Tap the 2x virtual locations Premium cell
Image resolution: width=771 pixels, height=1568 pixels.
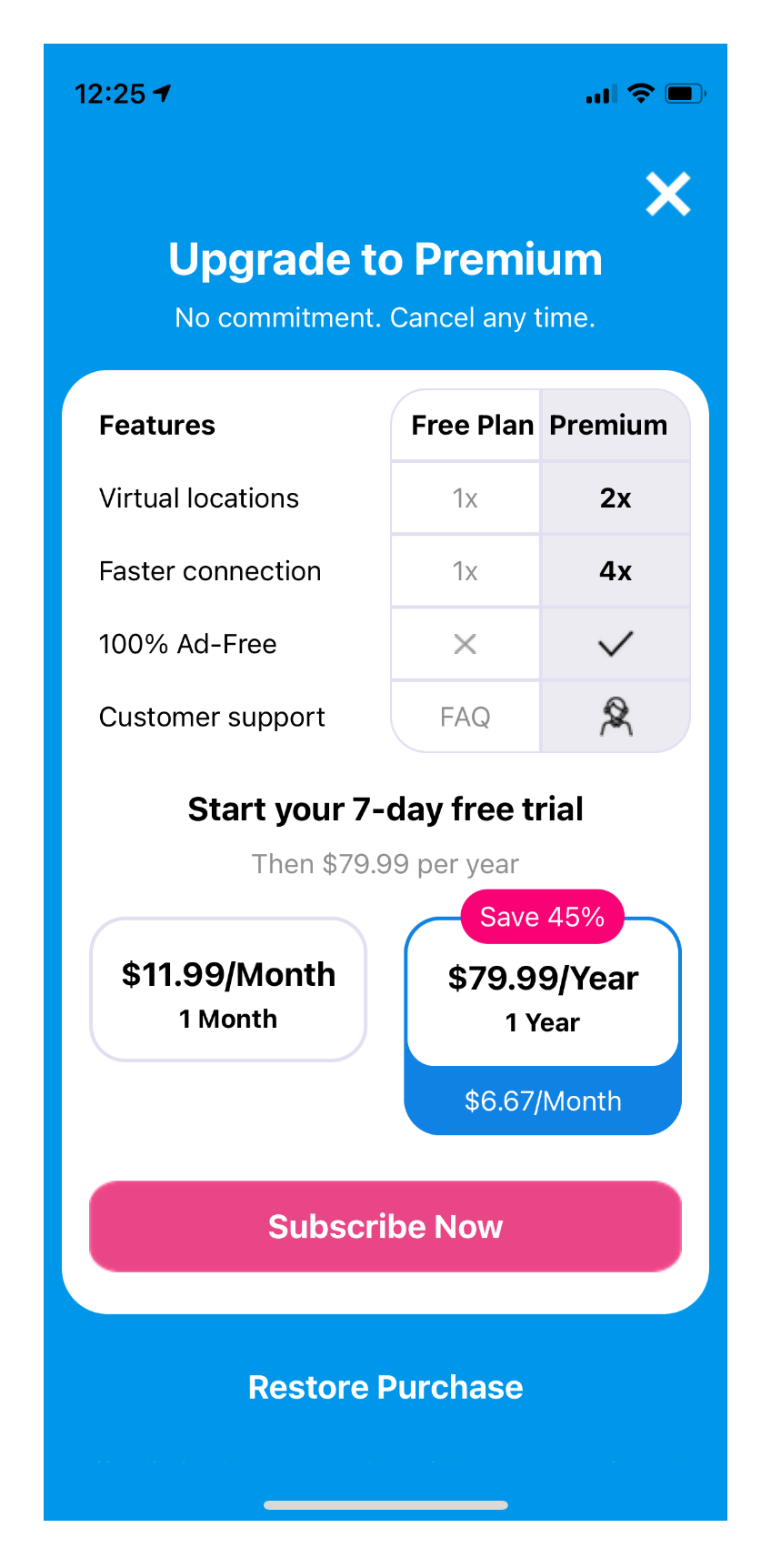coord(616,498)
